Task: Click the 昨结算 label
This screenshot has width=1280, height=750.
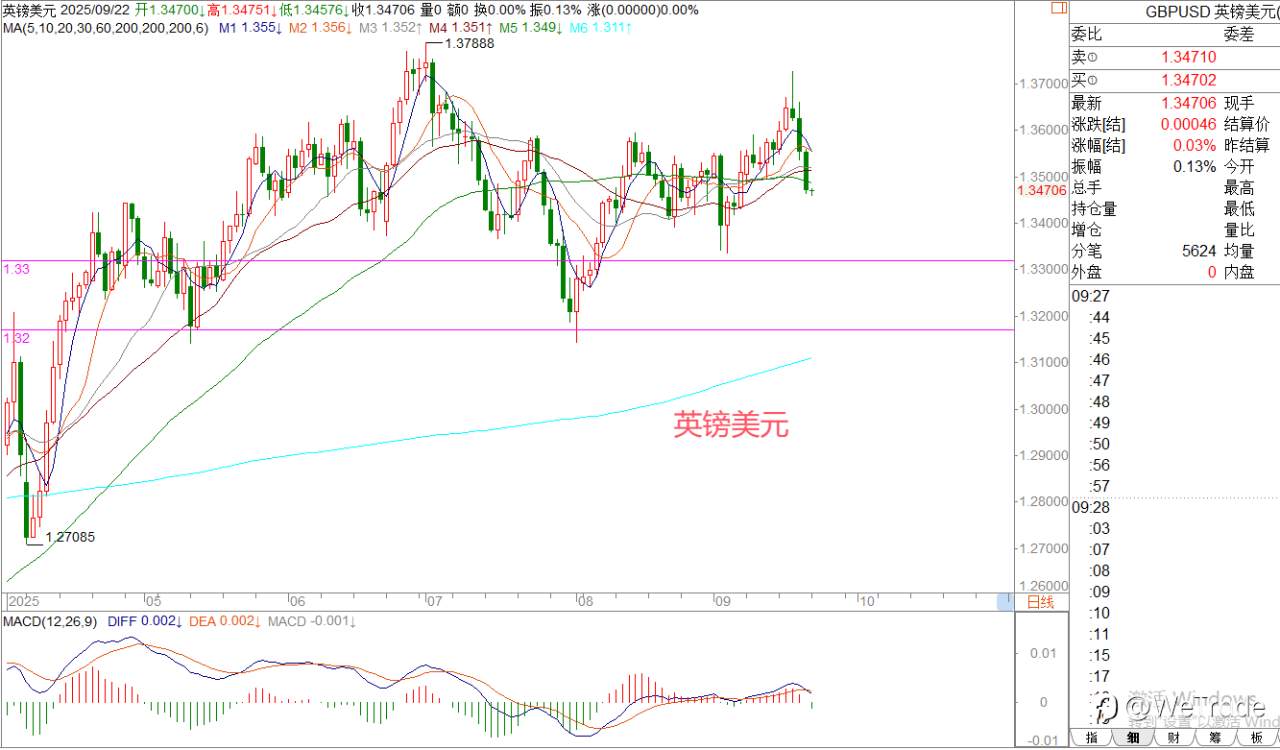Action: tap(1247, 145)
